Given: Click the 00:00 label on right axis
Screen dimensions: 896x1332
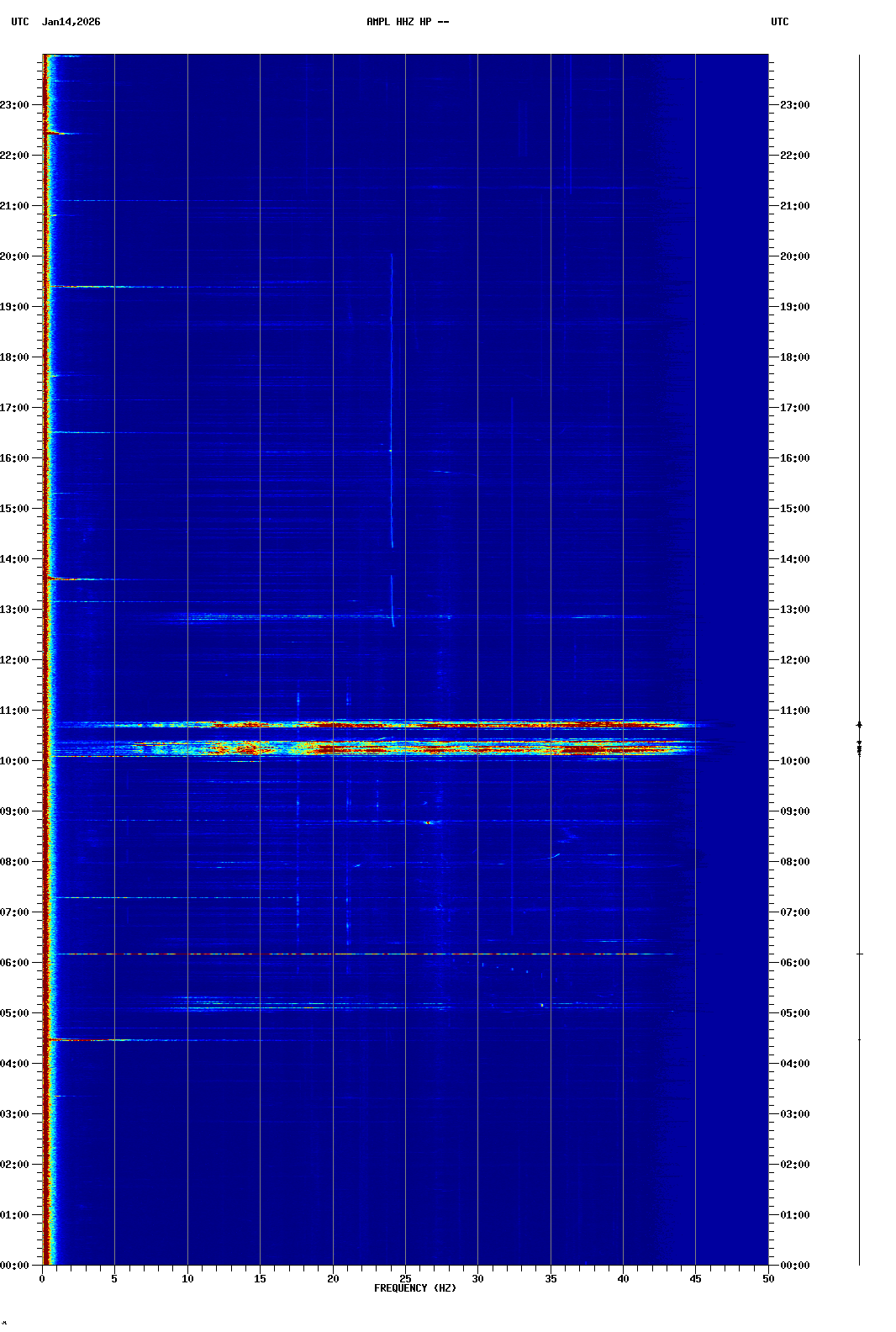Looking at the screenshot, I should 794,1266.
